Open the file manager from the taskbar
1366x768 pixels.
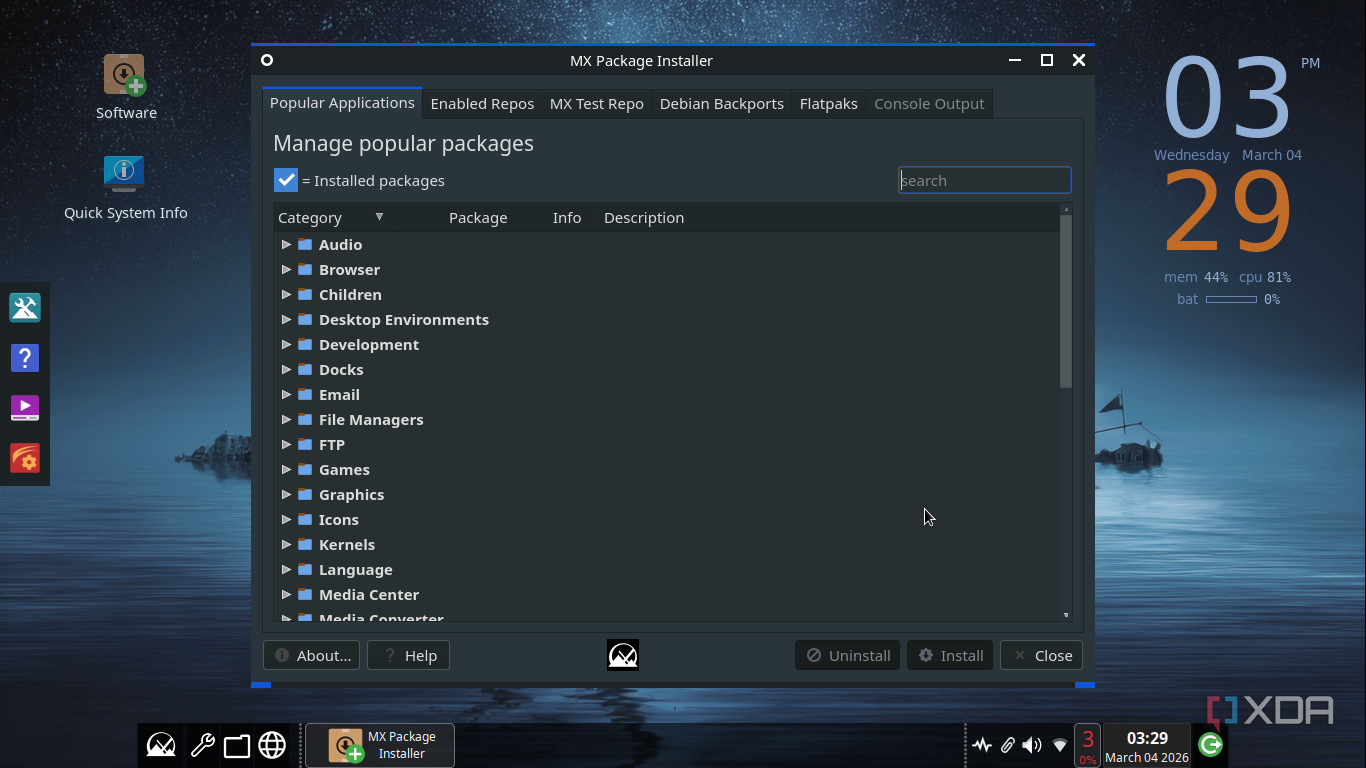tap(237, 745)
